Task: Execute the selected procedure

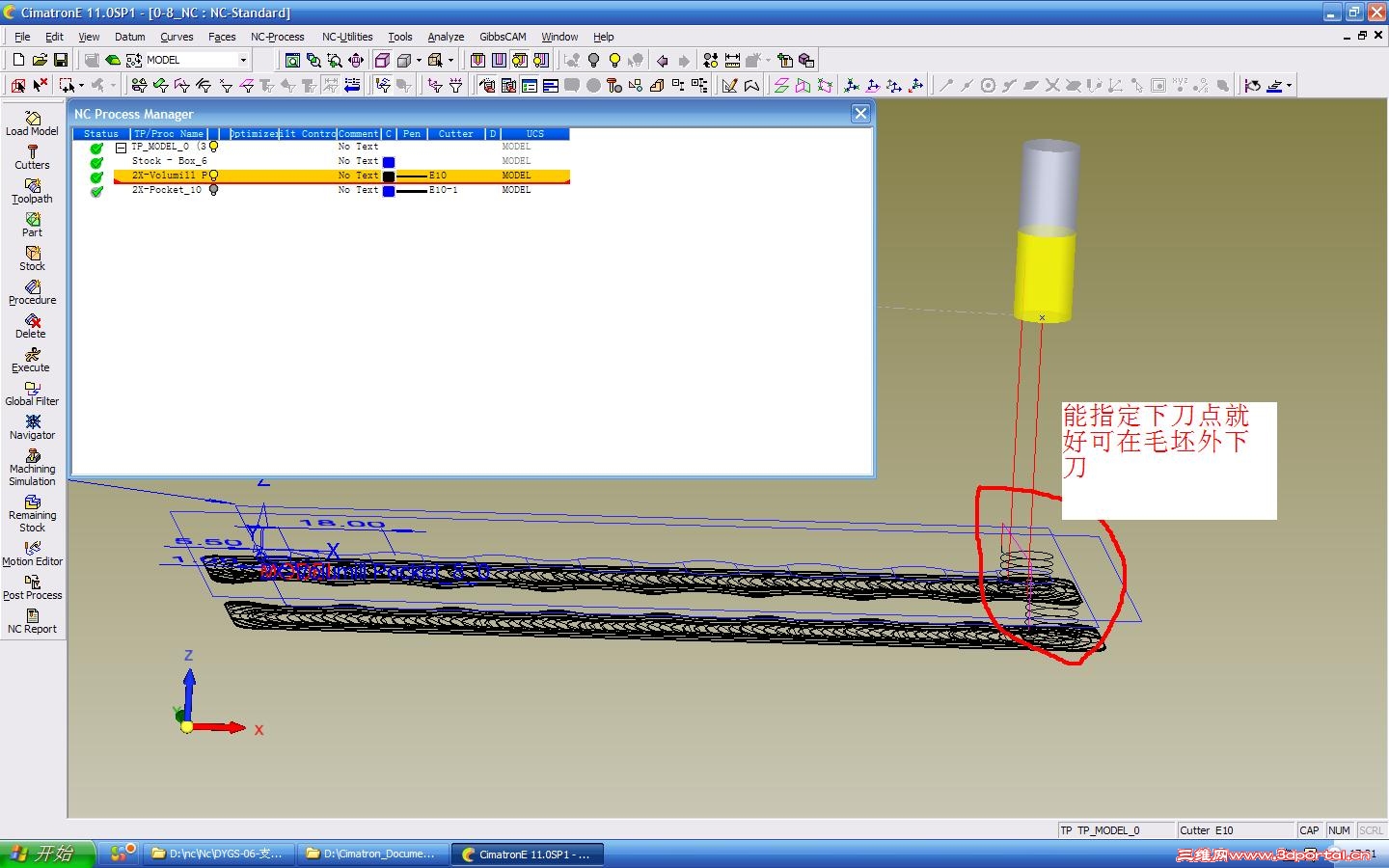Action: click(33, 360)
